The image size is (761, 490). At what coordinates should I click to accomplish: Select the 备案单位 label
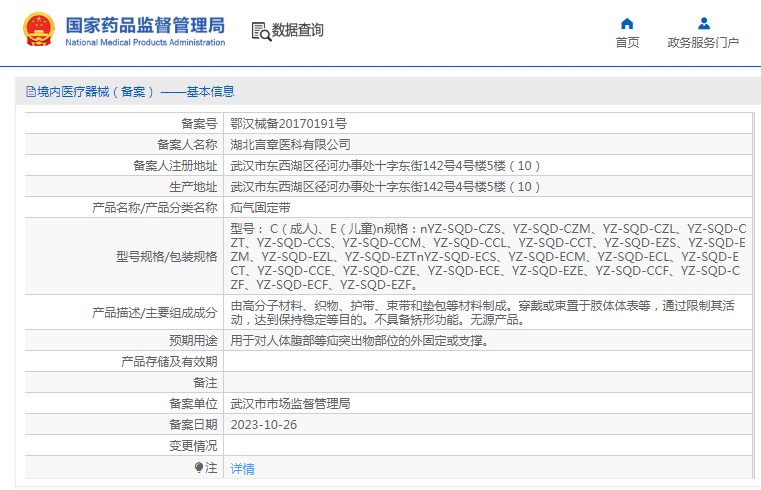coord(193,404)
